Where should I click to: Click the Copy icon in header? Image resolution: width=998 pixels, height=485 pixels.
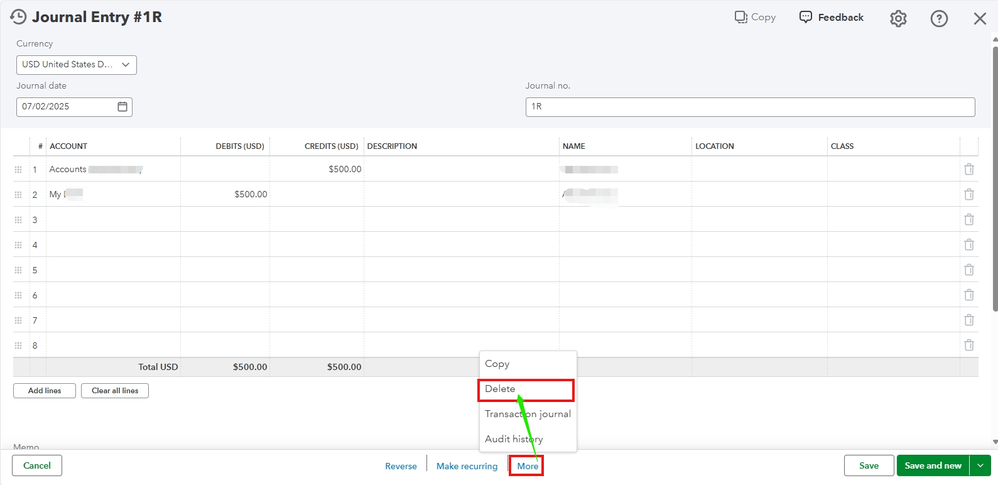pyautogui.click(x=741, y=17)
